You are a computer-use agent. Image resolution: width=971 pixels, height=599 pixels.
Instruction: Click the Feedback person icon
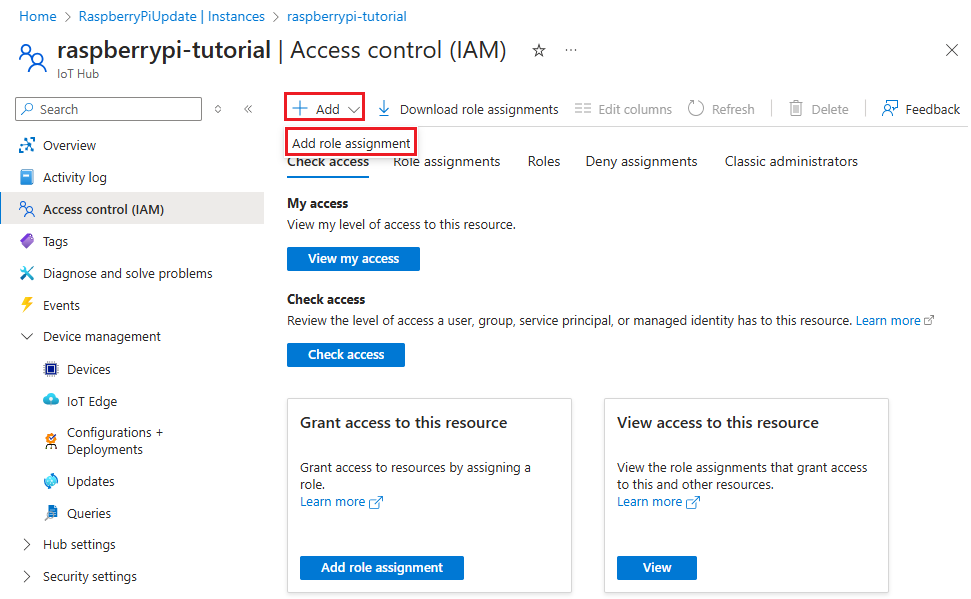click(890, 108)
